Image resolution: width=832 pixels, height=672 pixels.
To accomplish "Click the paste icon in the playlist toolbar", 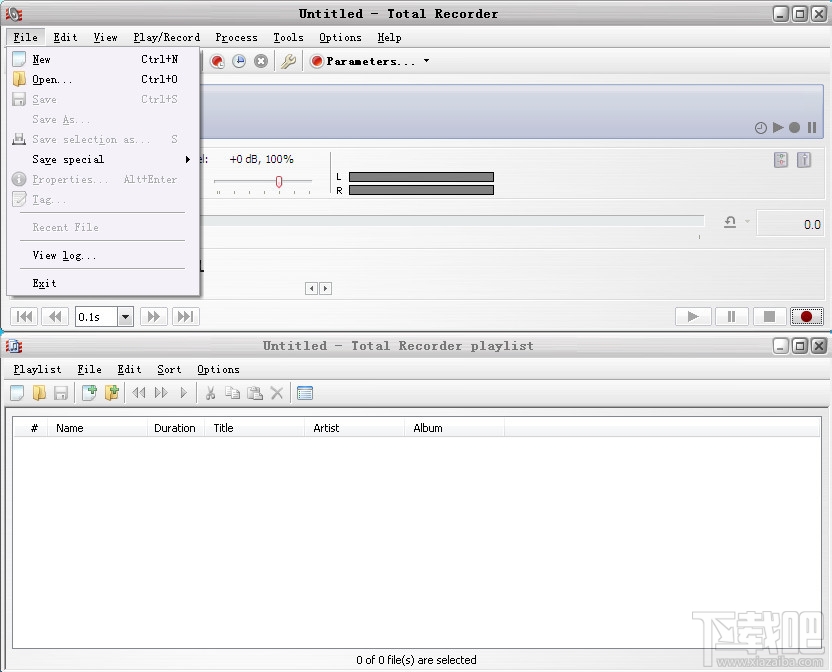I will coord(254,392).
